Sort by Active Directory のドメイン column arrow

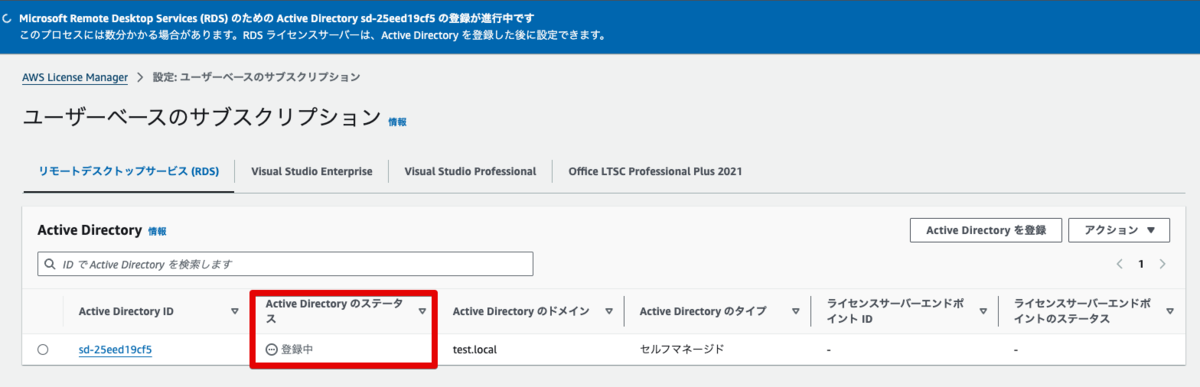(x=609, y=311)
